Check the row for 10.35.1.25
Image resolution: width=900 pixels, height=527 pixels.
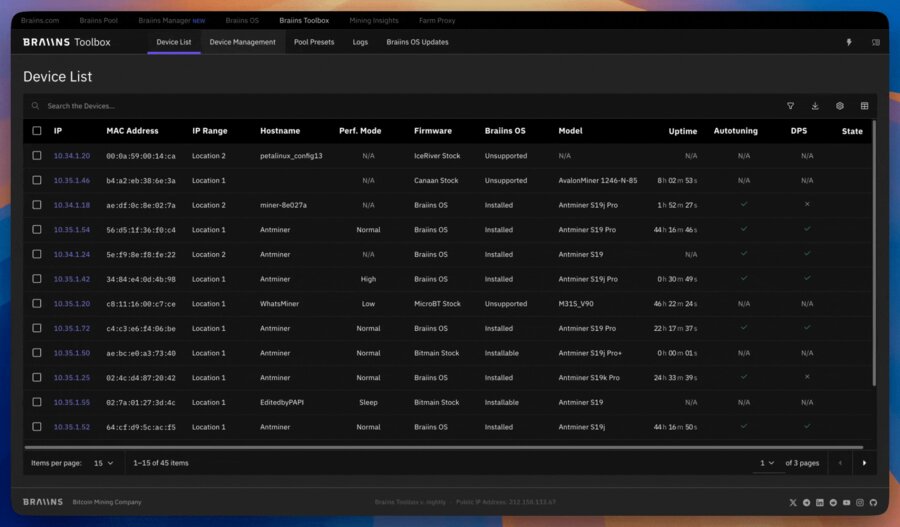click(37, 378)
